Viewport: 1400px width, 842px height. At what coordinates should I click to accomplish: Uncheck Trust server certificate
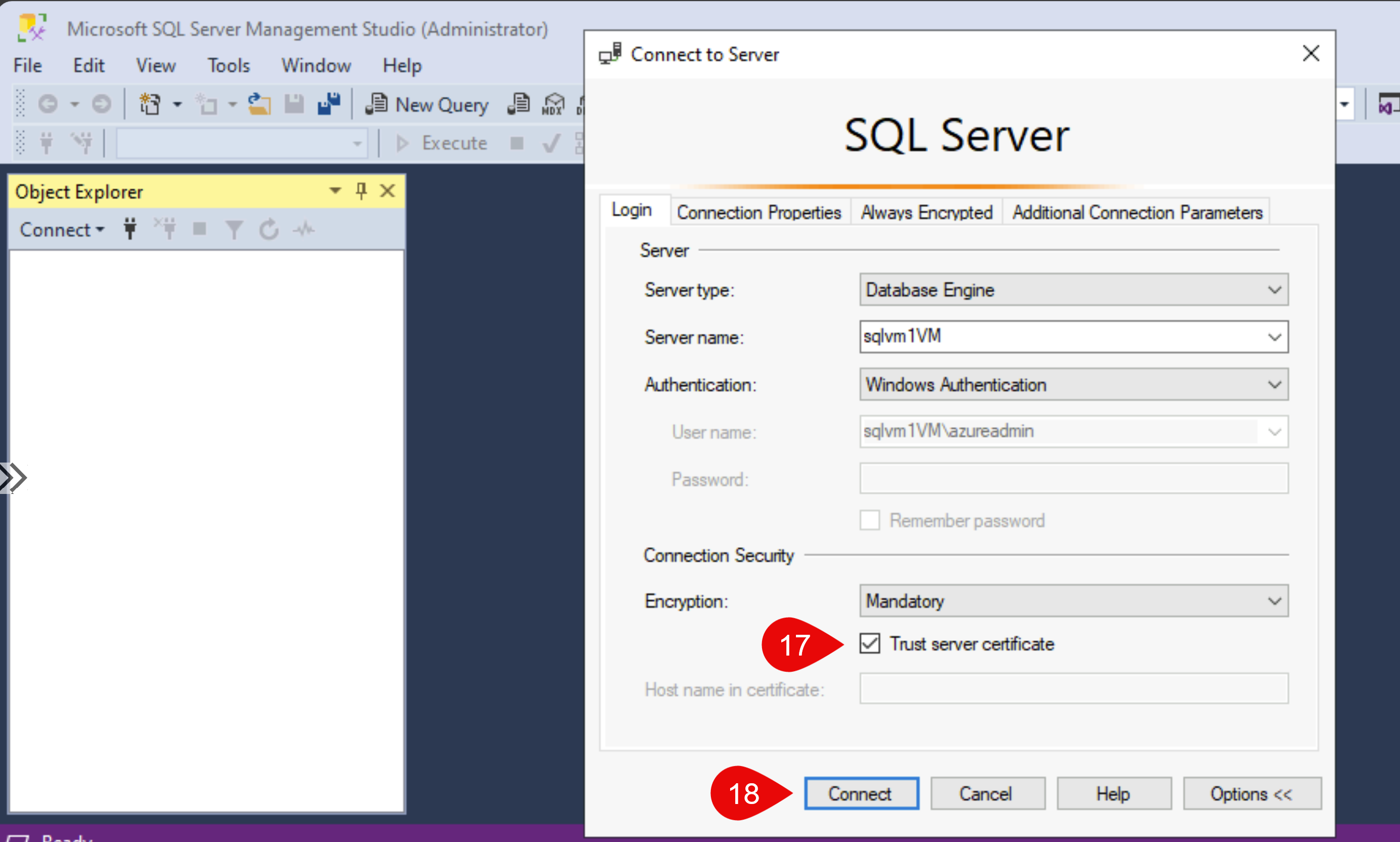[x=869, y=643]
